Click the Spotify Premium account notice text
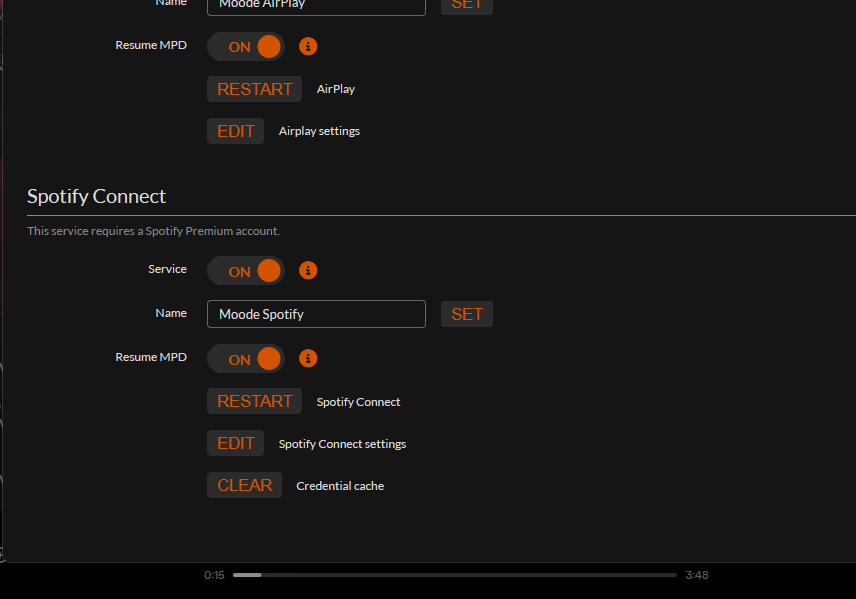856x599 pixels. tap(153, 231)
